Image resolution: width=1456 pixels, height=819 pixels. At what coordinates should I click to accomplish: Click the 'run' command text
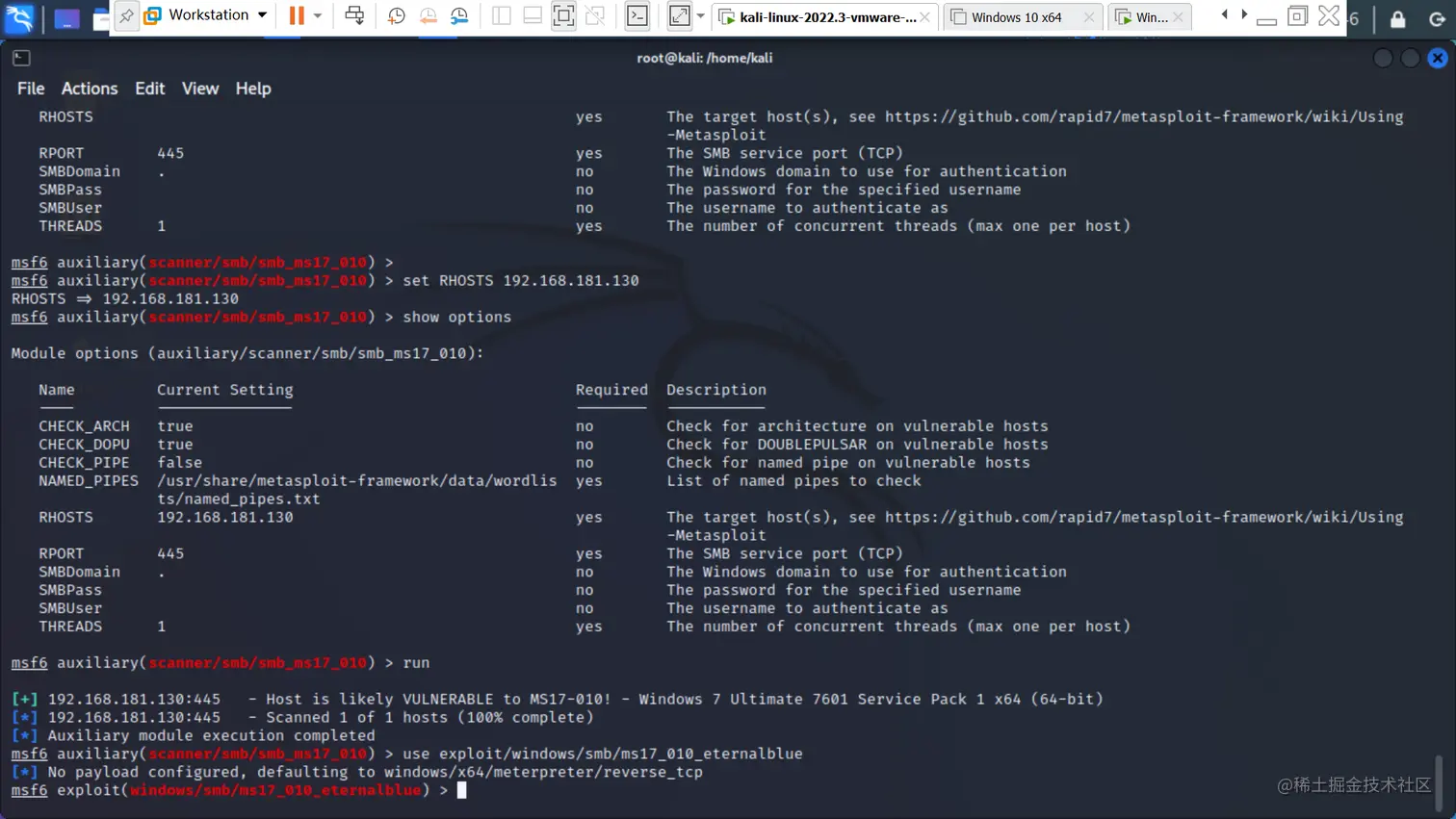click(x=416, y=663)
